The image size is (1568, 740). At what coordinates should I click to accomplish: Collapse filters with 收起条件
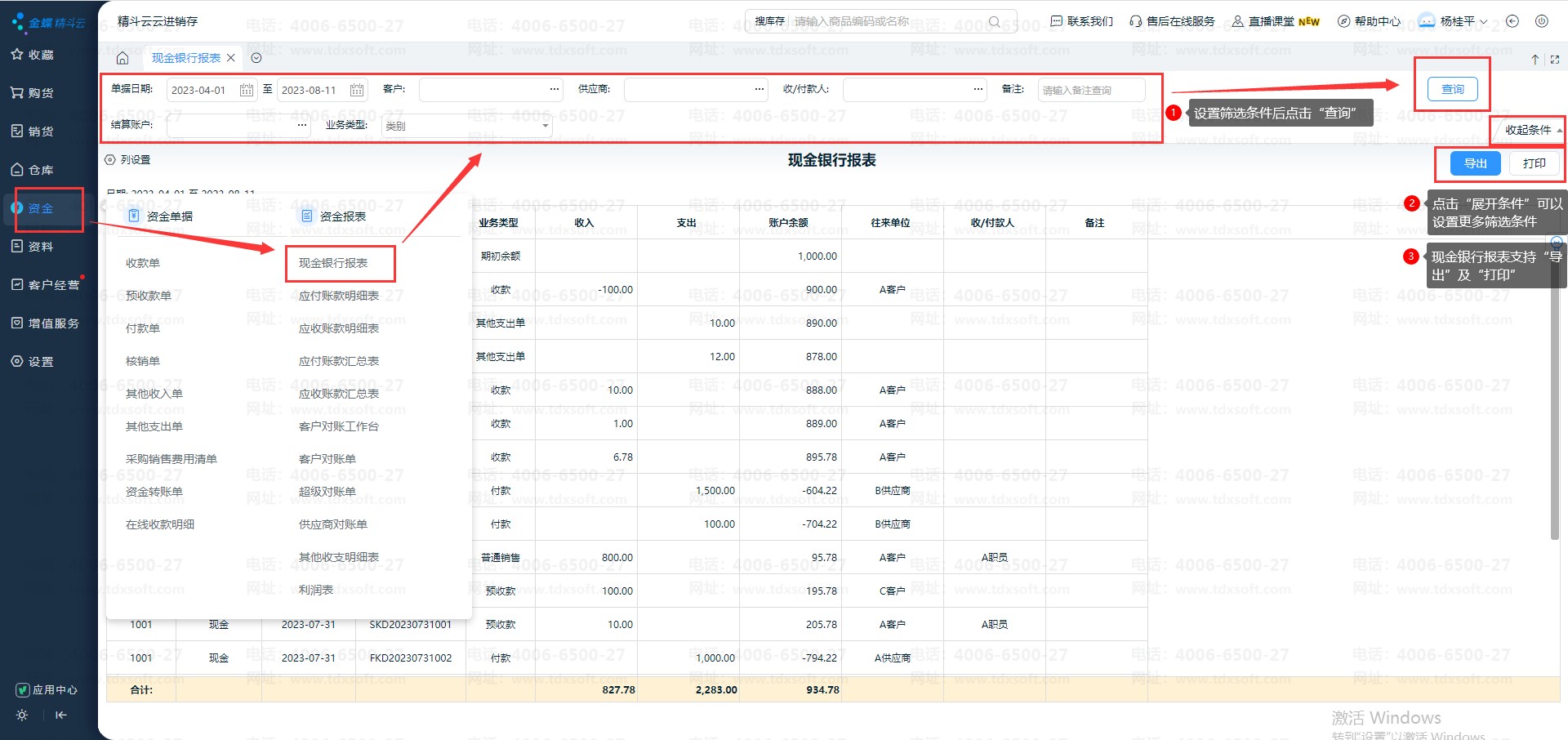tap(1530, 130)
